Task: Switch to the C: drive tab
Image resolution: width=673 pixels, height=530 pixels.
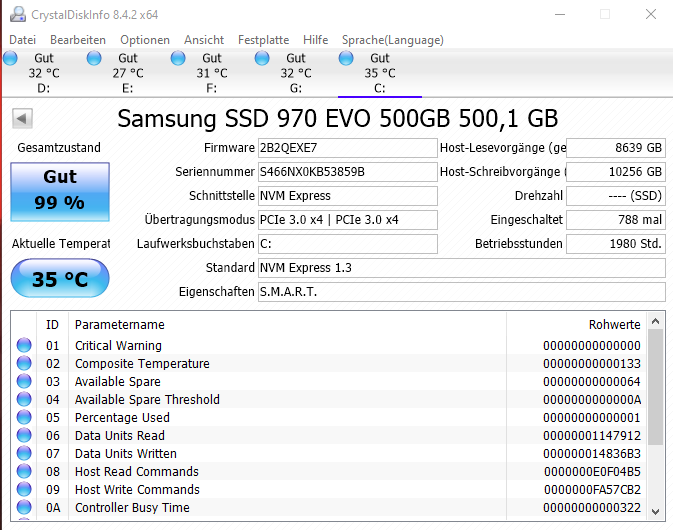Action: (x=380, y=73)
